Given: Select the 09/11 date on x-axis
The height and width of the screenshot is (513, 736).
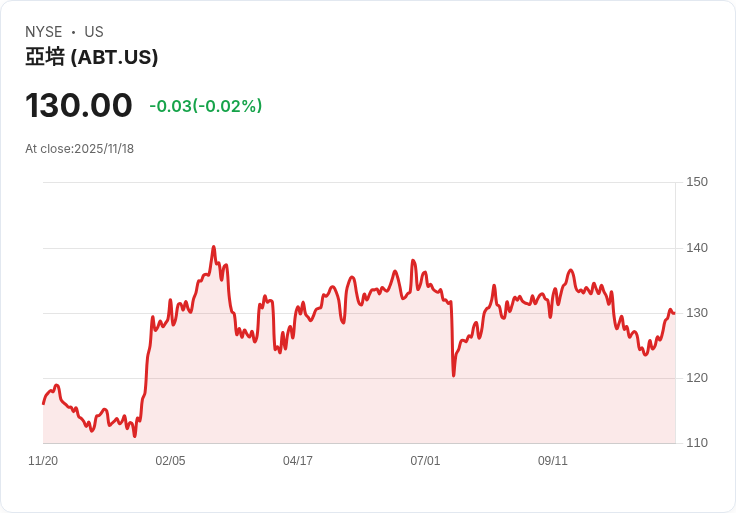Looking at the screenshot, I should pos(553,461).
